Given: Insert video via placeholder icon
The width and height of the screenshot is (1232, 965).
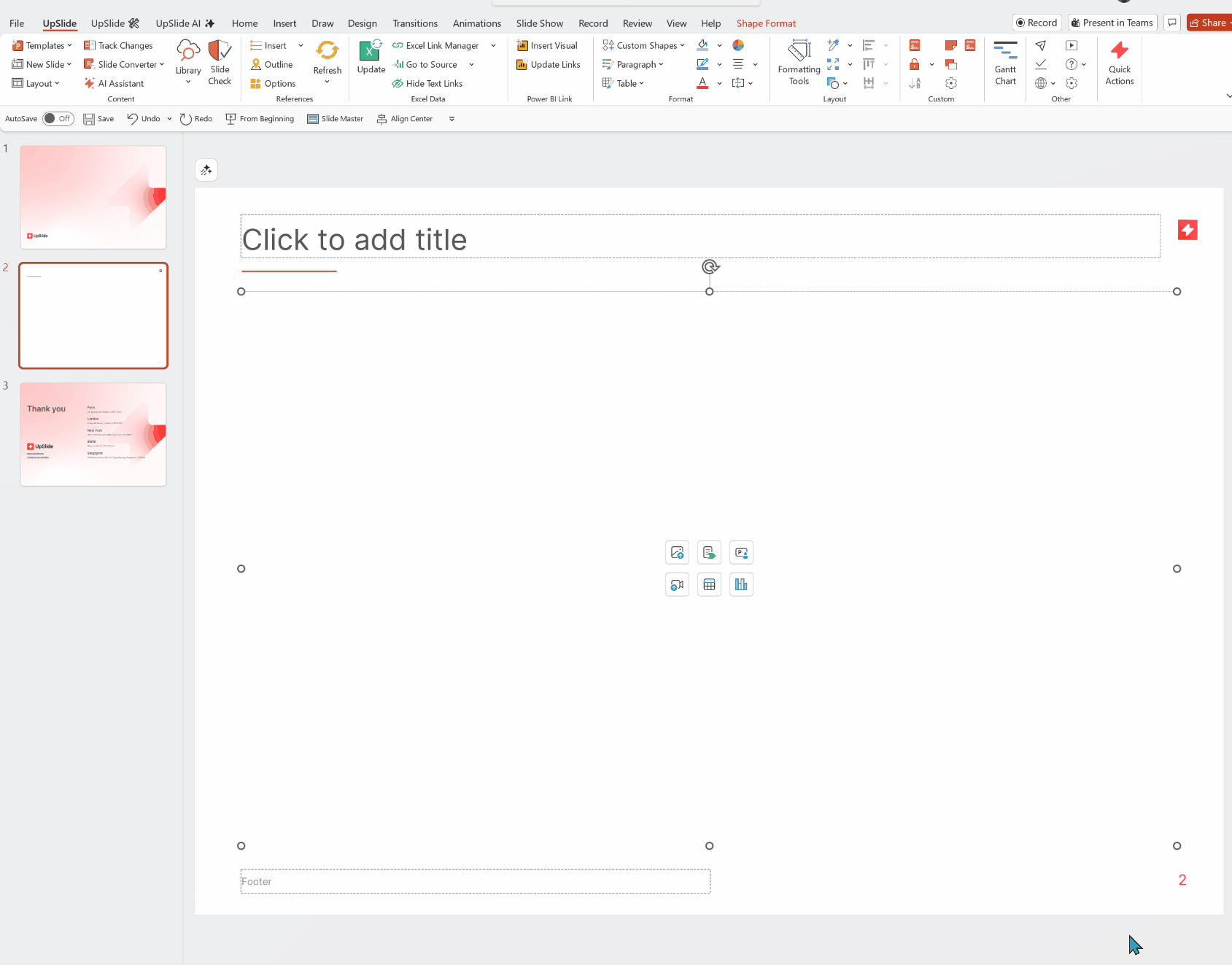Looking at the screenshot, I should [677, 584].
